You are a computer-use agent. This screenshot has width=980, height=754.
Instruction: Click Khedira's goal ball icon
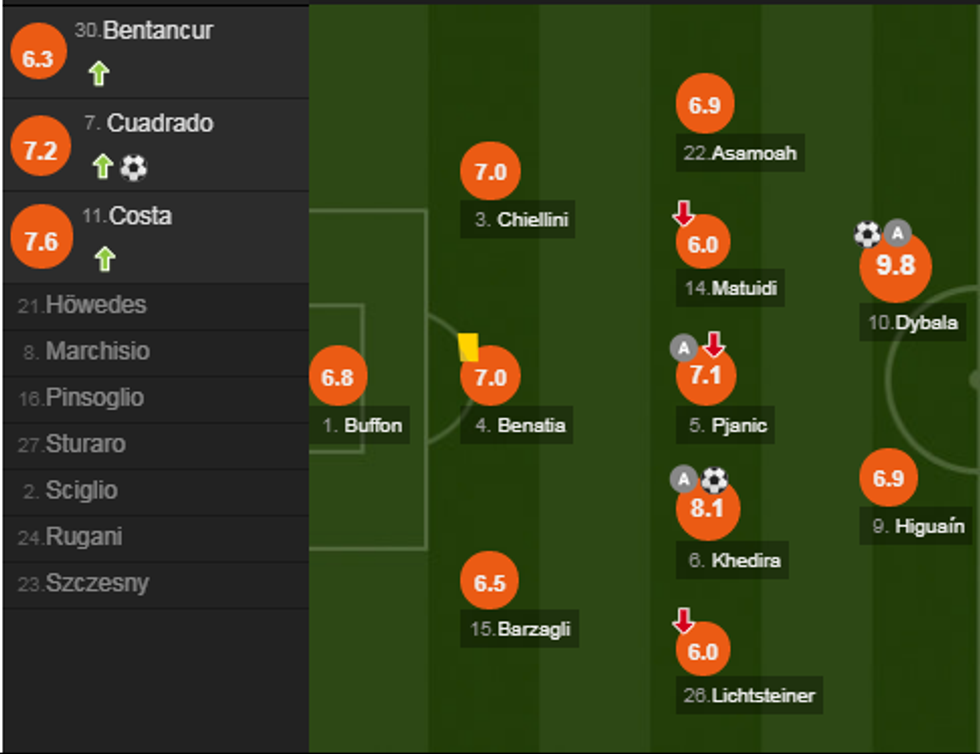[714, 480]
